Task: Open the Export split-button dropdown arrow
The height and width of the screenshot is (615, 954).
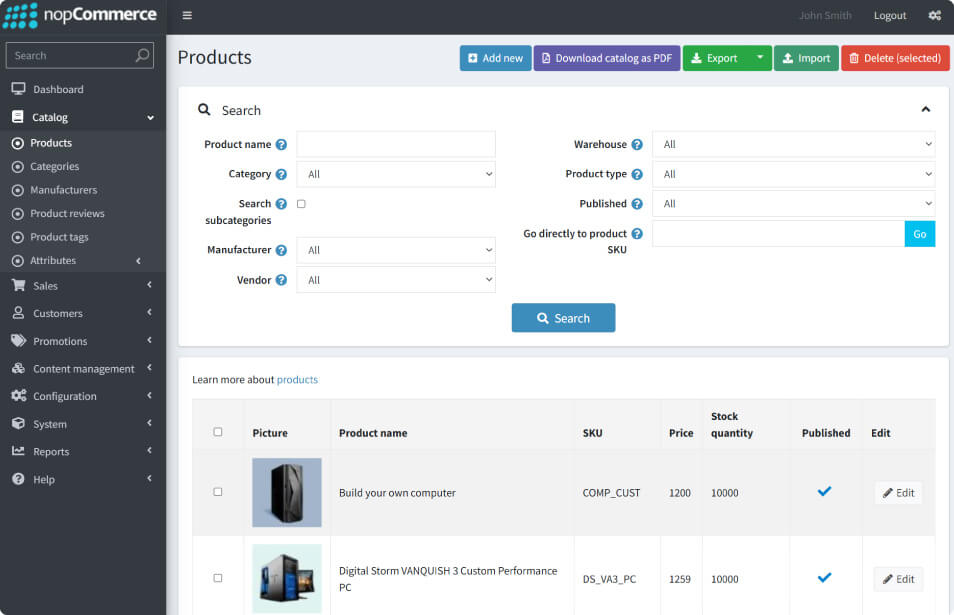Action: click(x=759, y=58)
